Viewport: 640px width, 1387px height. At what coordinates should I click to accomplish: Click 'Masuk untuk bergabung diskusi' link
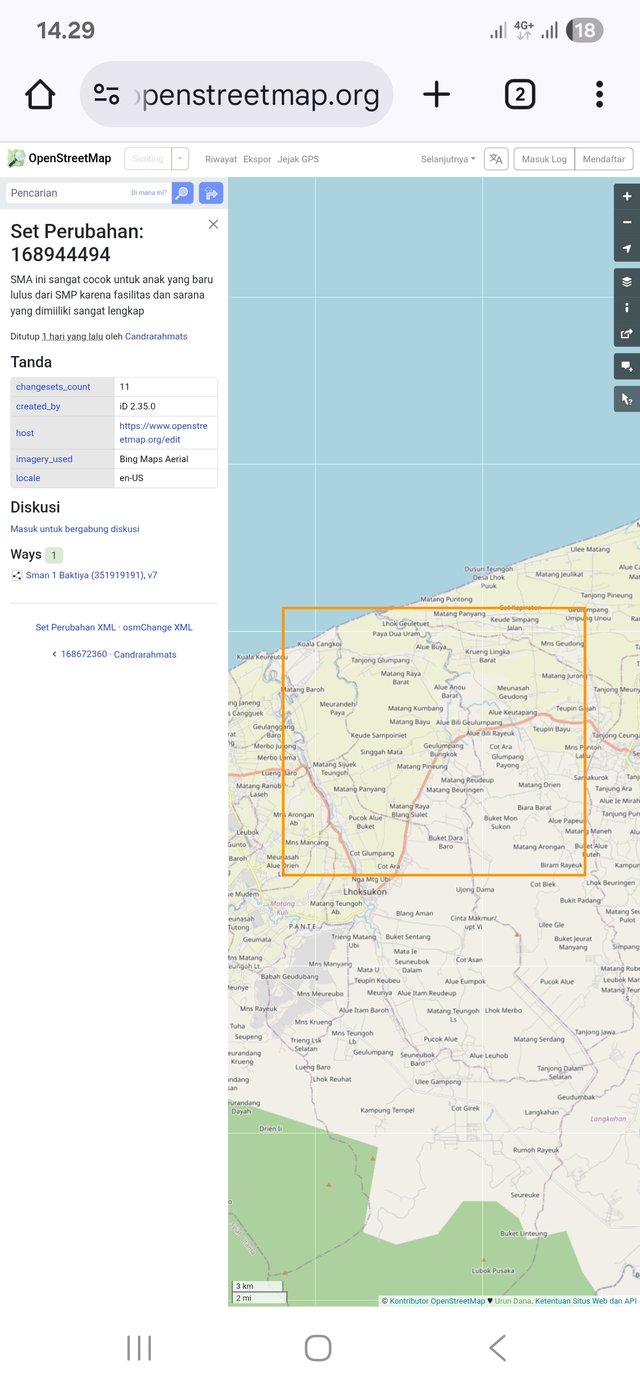75,529
